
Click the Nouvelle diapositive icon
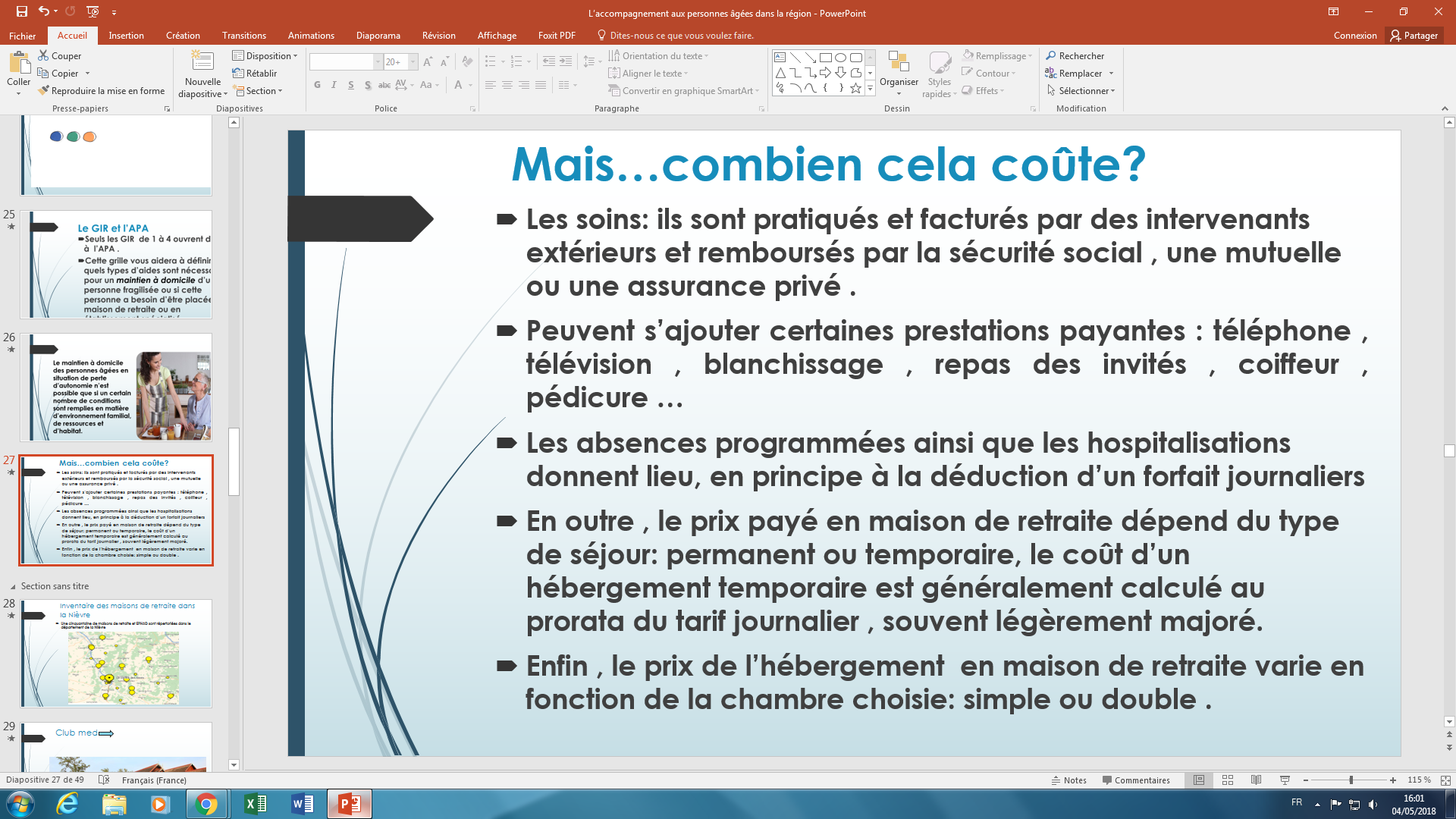(x=202, y=62)
